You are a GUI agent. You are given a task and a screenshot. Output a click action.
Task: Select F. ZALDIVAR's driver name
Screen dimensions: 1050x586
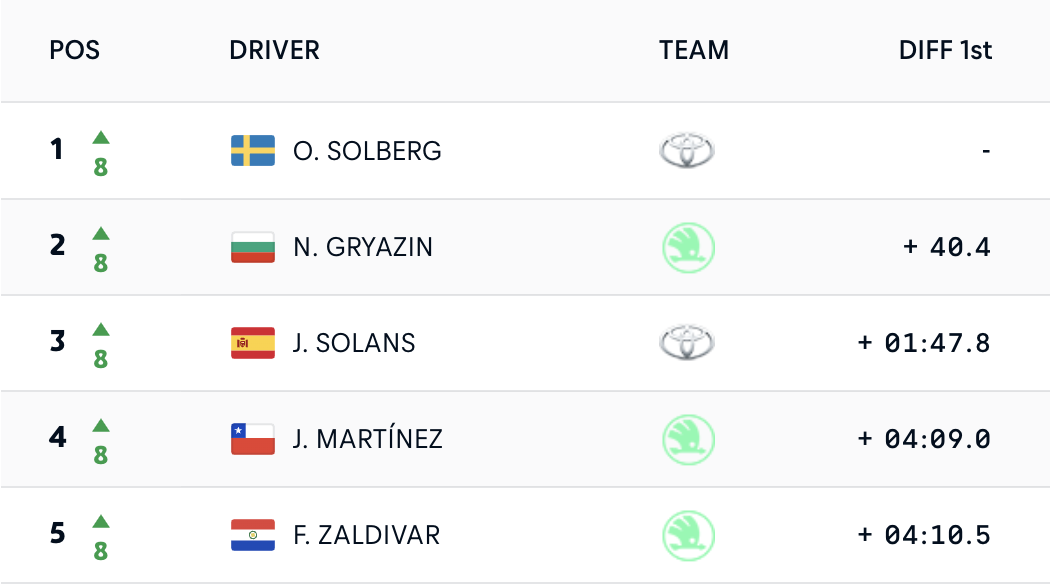366,535
